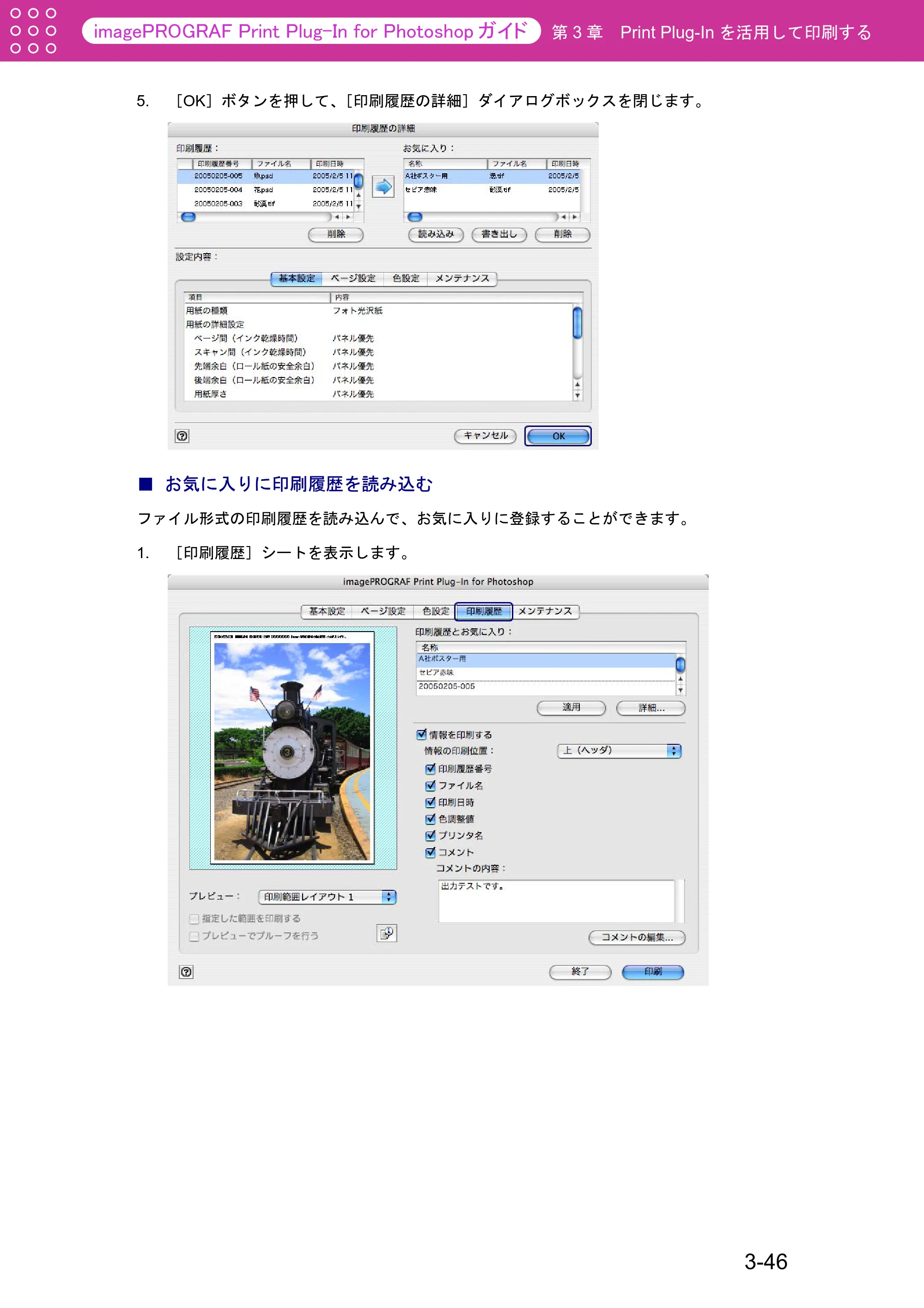Select the 基本設定 tab in the details dialog
Viewport: 924px width, 1308px height.
coord(297,279)
